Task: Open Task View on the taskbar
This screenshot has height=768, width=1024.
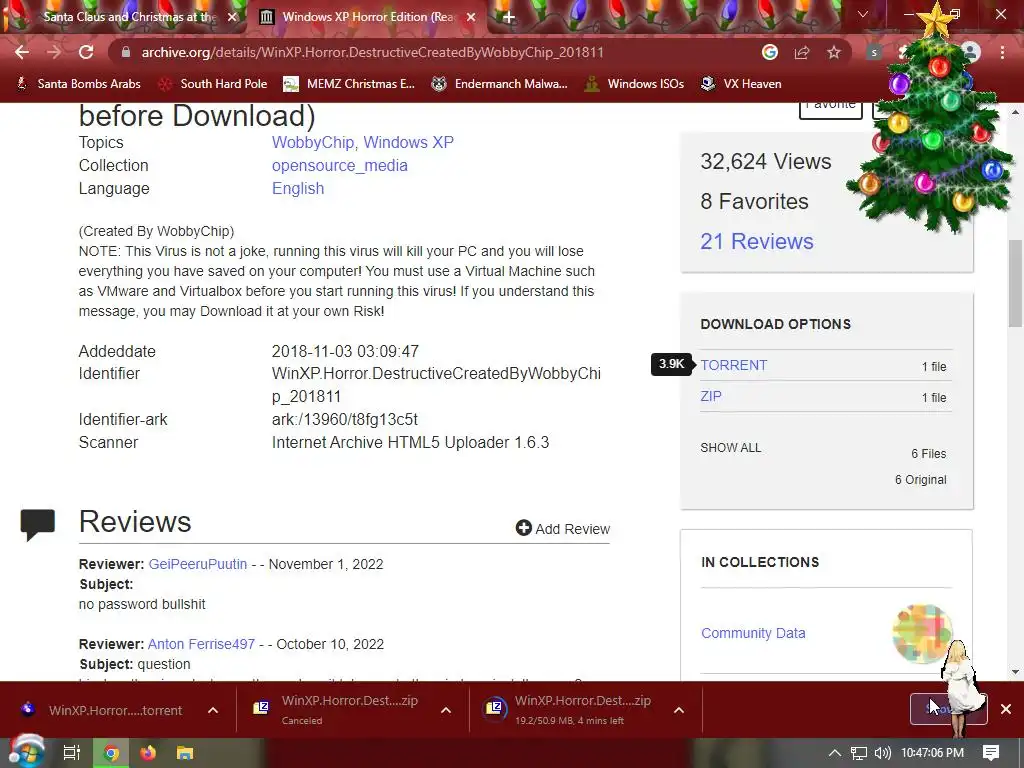Action: point(71,753)
